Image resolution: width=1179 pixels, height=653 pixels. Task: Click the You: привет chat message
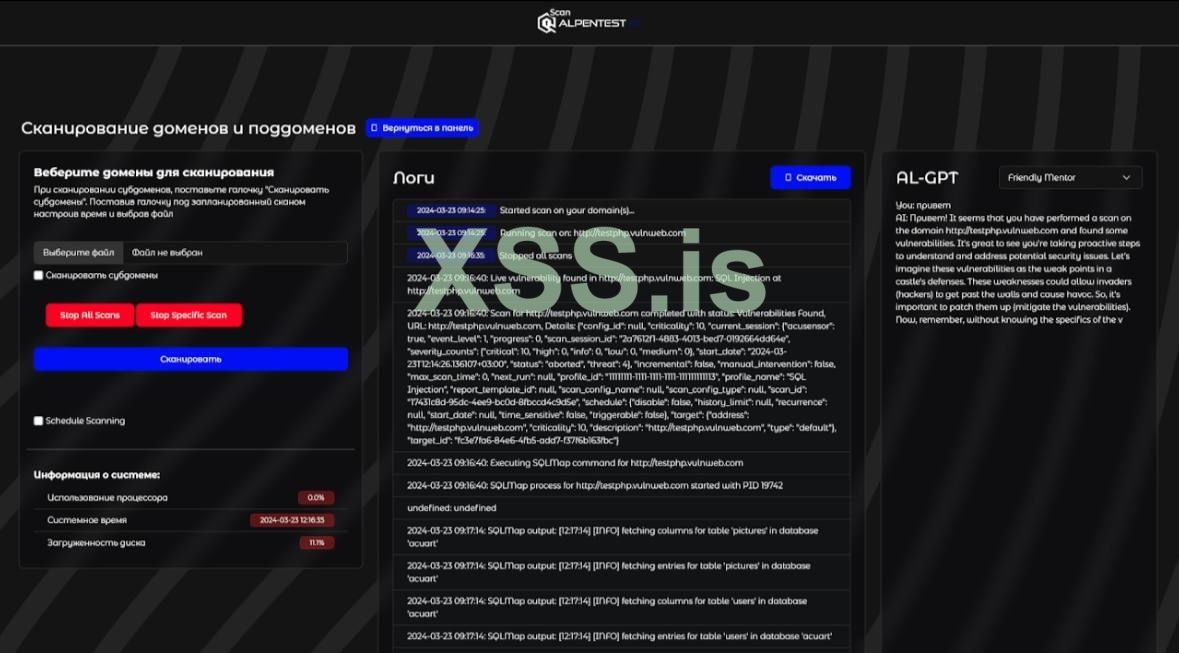point(923,205)
